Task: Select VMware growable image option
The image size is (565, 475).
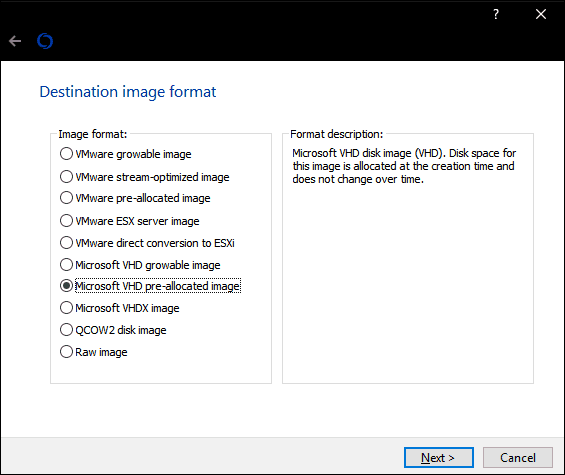Action: 126,154
